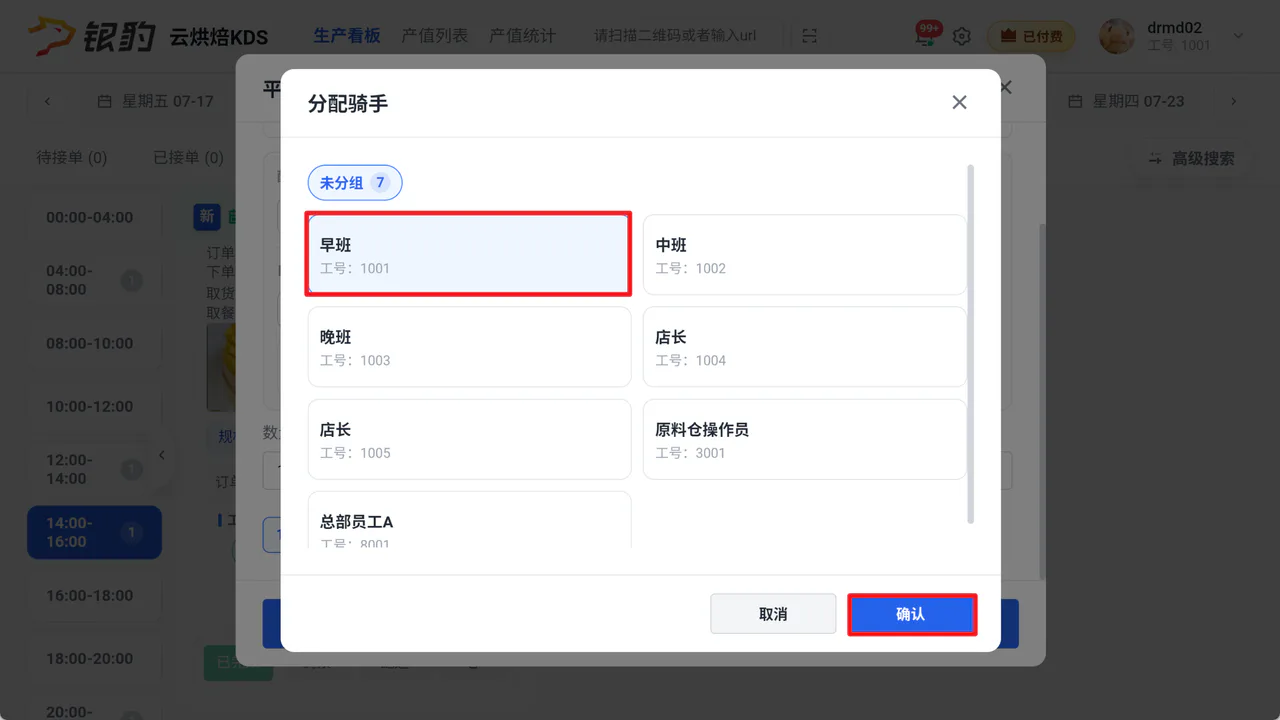Open the settings gear icon
The height and width of the screenshot is (720, 1280).
coord(961,36)
